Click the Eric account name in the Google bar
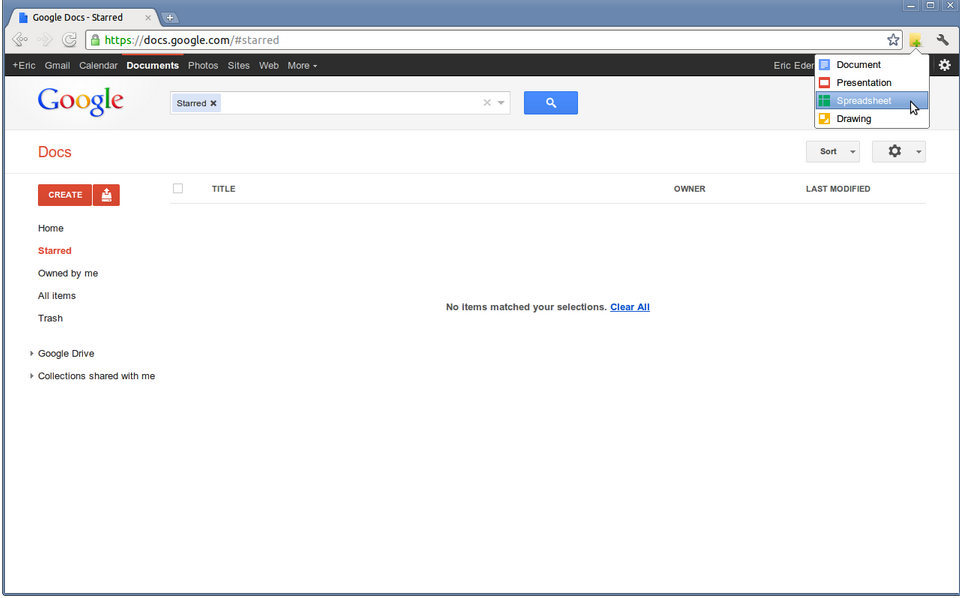Image resolution: width=960 pixels, height=598 pixels. tap(793, 65)
